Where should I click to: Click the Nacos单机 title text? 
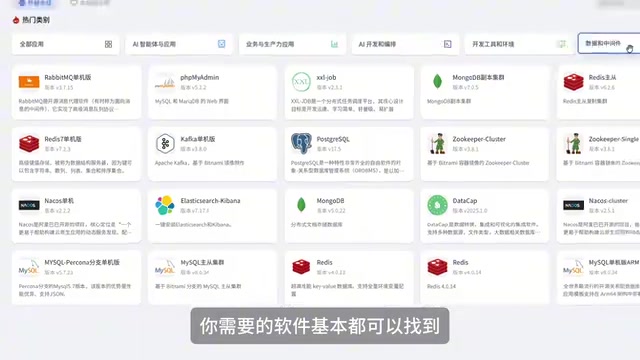[x=59, y=201]
